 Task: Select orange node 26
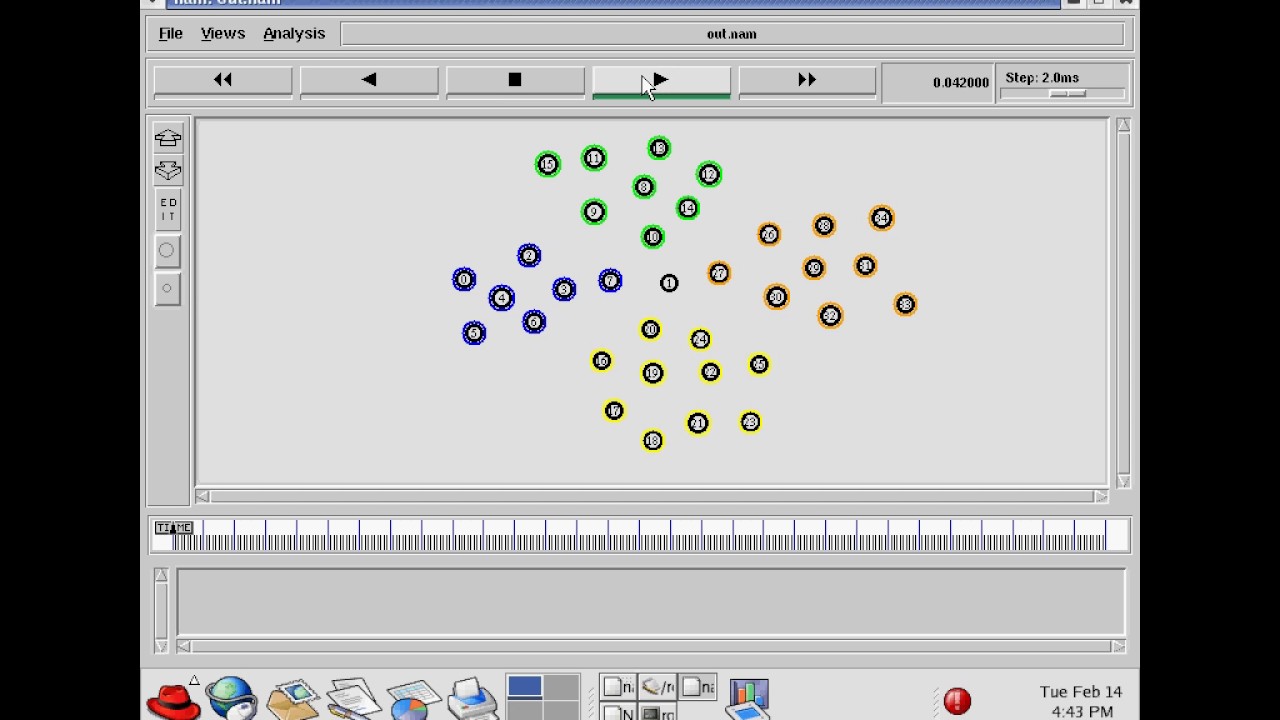click(x=769, y=234)
